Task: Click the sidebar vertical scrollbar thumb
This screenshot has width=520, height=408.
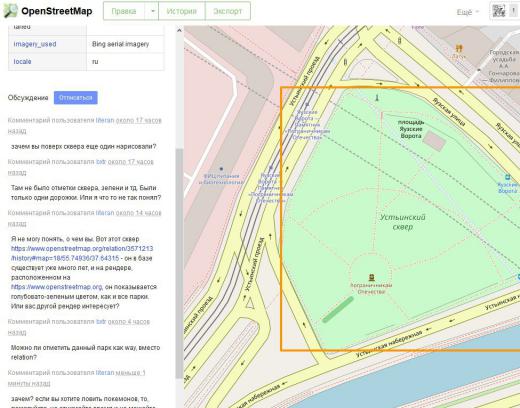Action: click(179, 263)
